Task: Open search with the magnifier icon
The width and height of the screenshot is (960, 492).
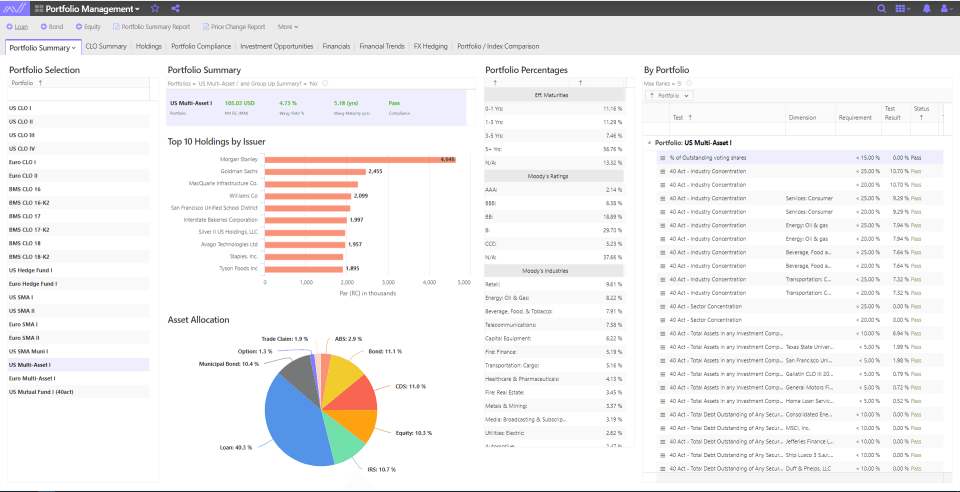Action: pyautogui.click(x=881, y=8)
